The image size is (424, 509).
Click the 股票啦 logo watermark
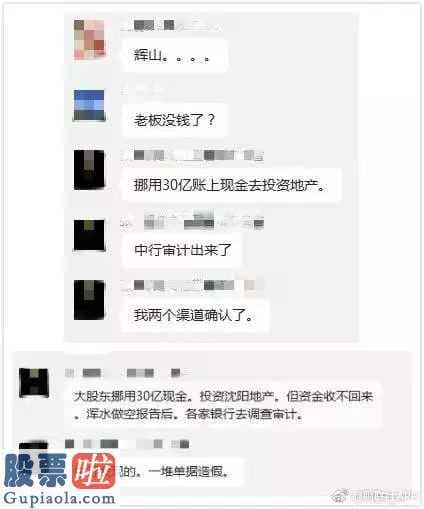60,470
